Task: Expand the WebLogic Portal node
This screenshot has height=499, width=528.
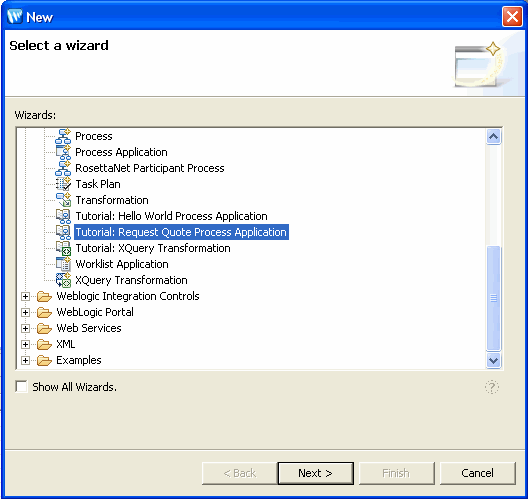Action: (x=25, y=312)
